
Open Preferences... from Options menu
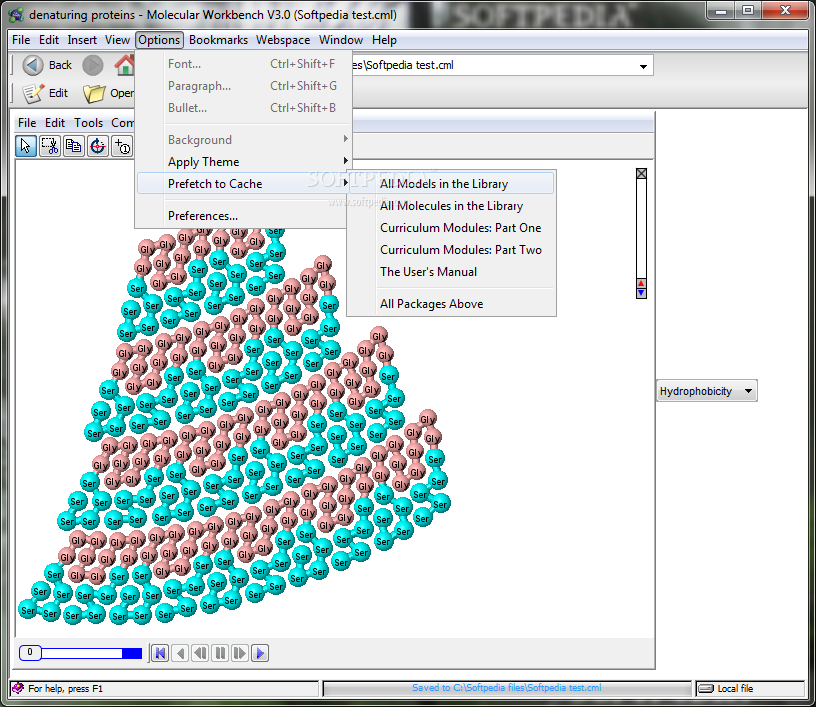point(243,216)
